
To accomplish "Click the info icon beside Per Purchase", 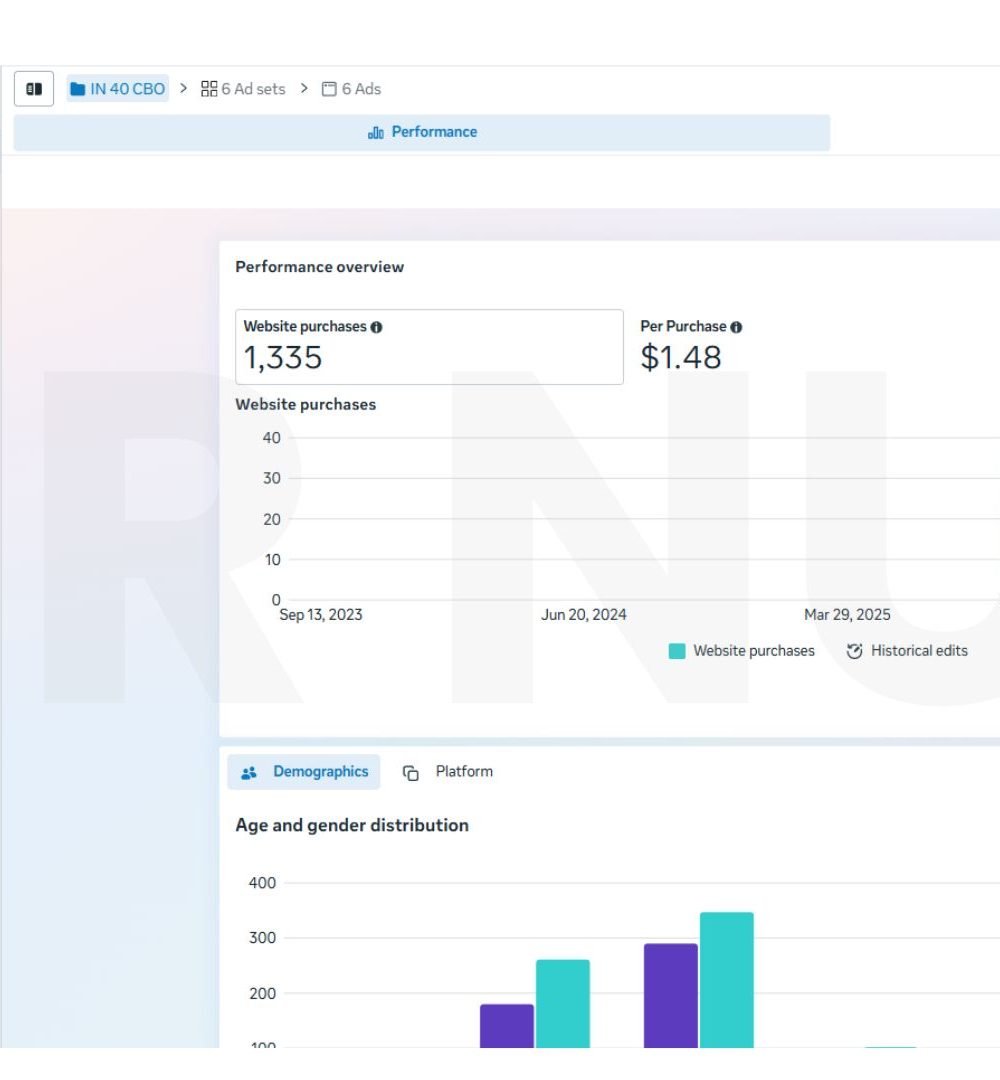I will point(736,327).
